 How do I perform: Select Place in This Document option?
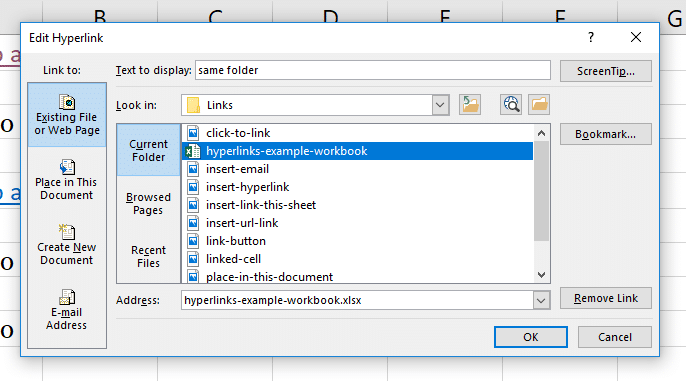pyautogui.click(x=67, y=180)
